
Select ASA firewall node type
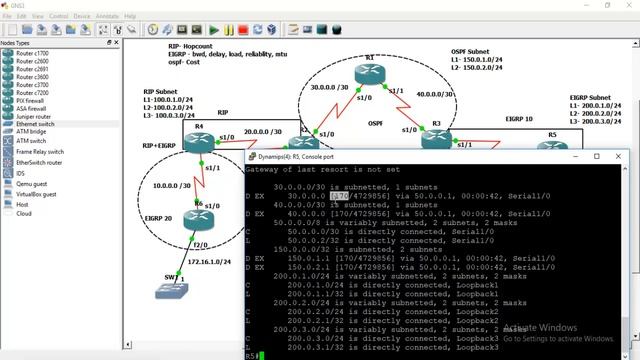coord(31,109)
